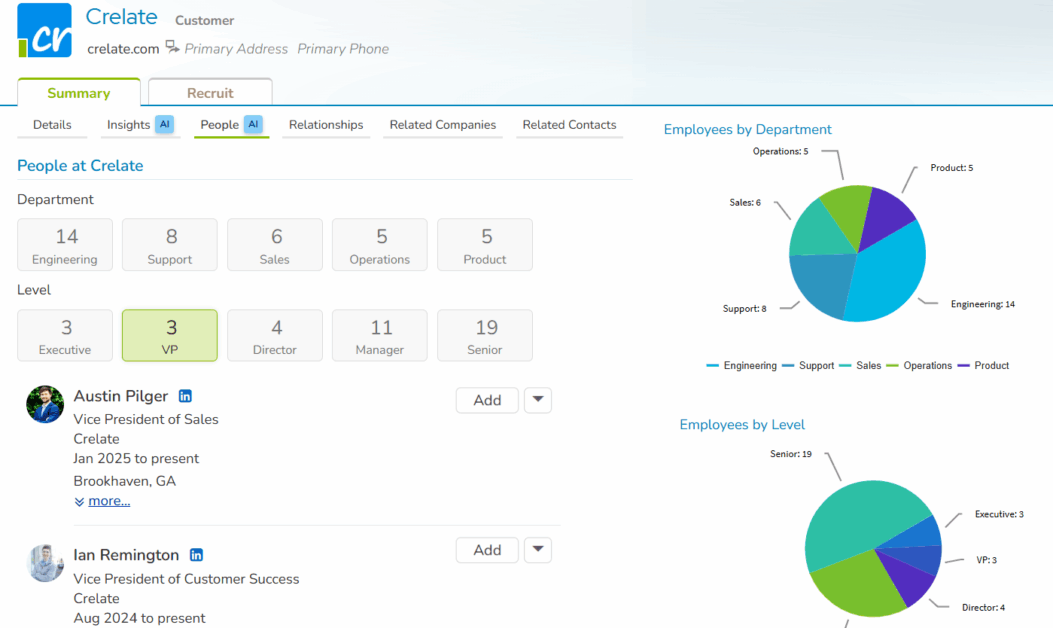Click the Primary Address placeholder field

coord(236,49)
